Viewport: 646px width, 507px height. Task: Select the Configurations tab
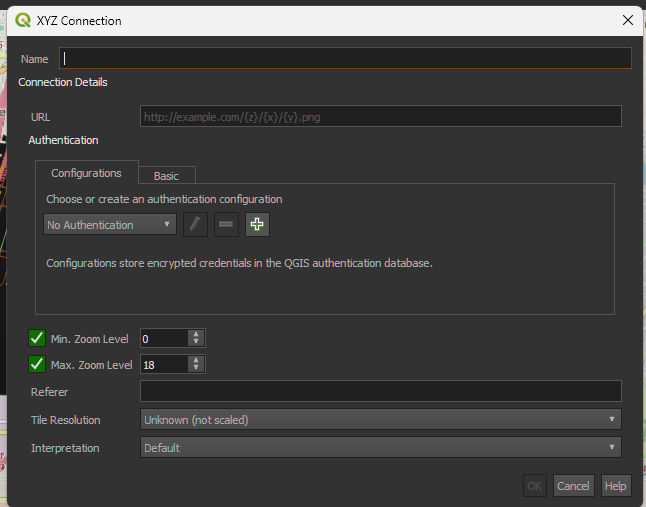(86, 173)
